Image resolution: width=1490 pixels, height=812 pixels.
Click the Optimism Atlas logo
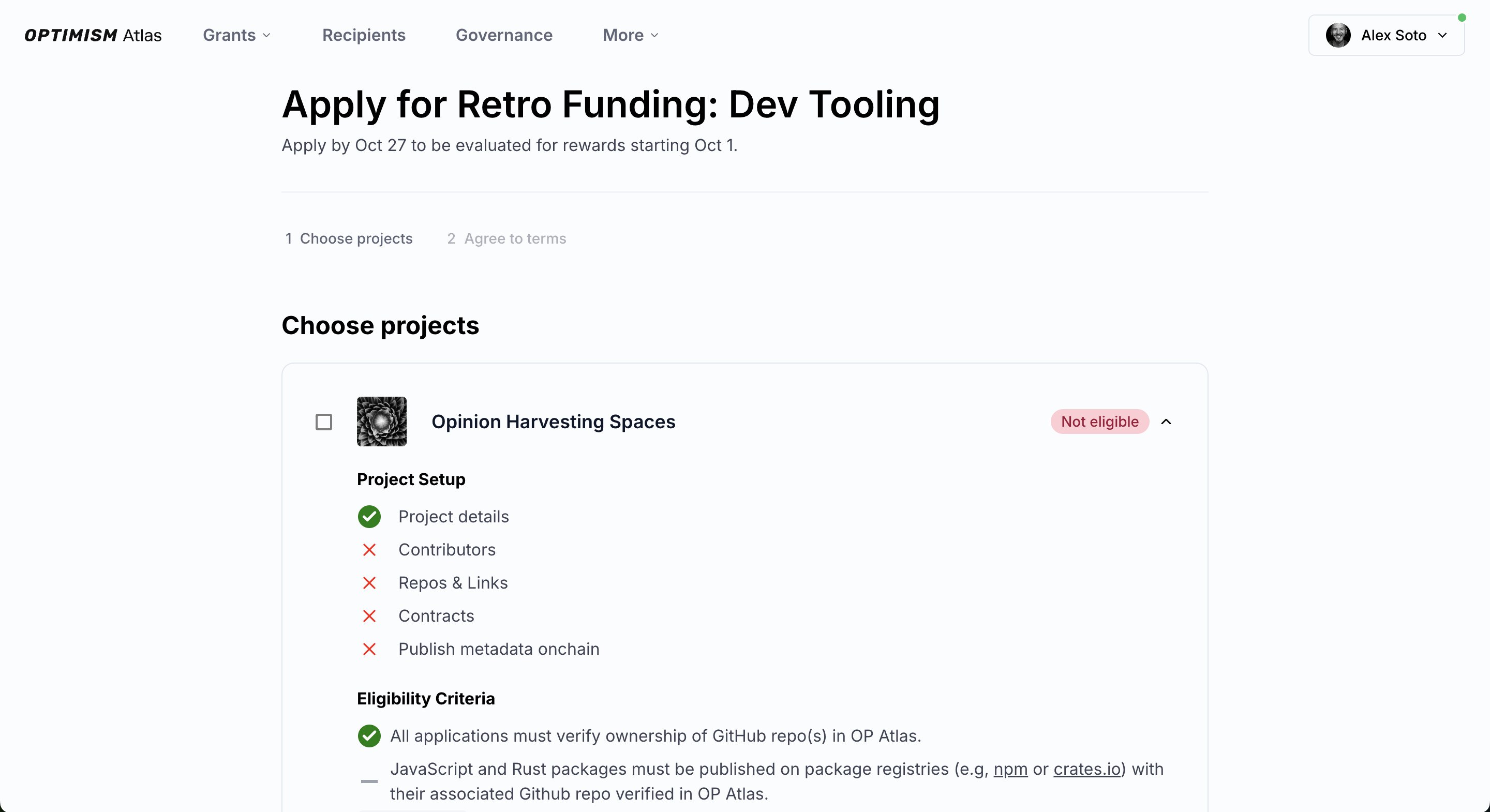tap(93, 35)
